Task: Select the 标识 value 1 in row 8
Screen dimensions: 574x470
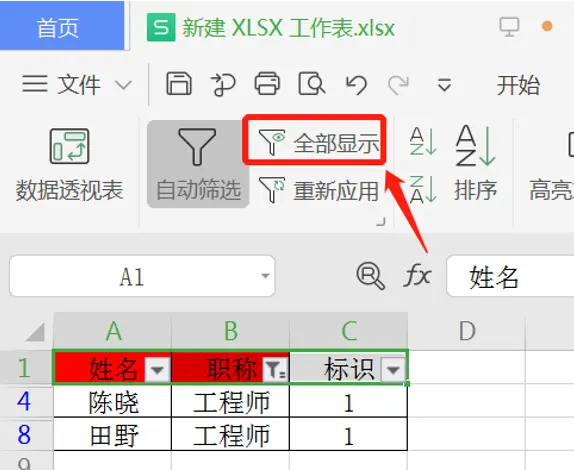Action: coord(348,434)
